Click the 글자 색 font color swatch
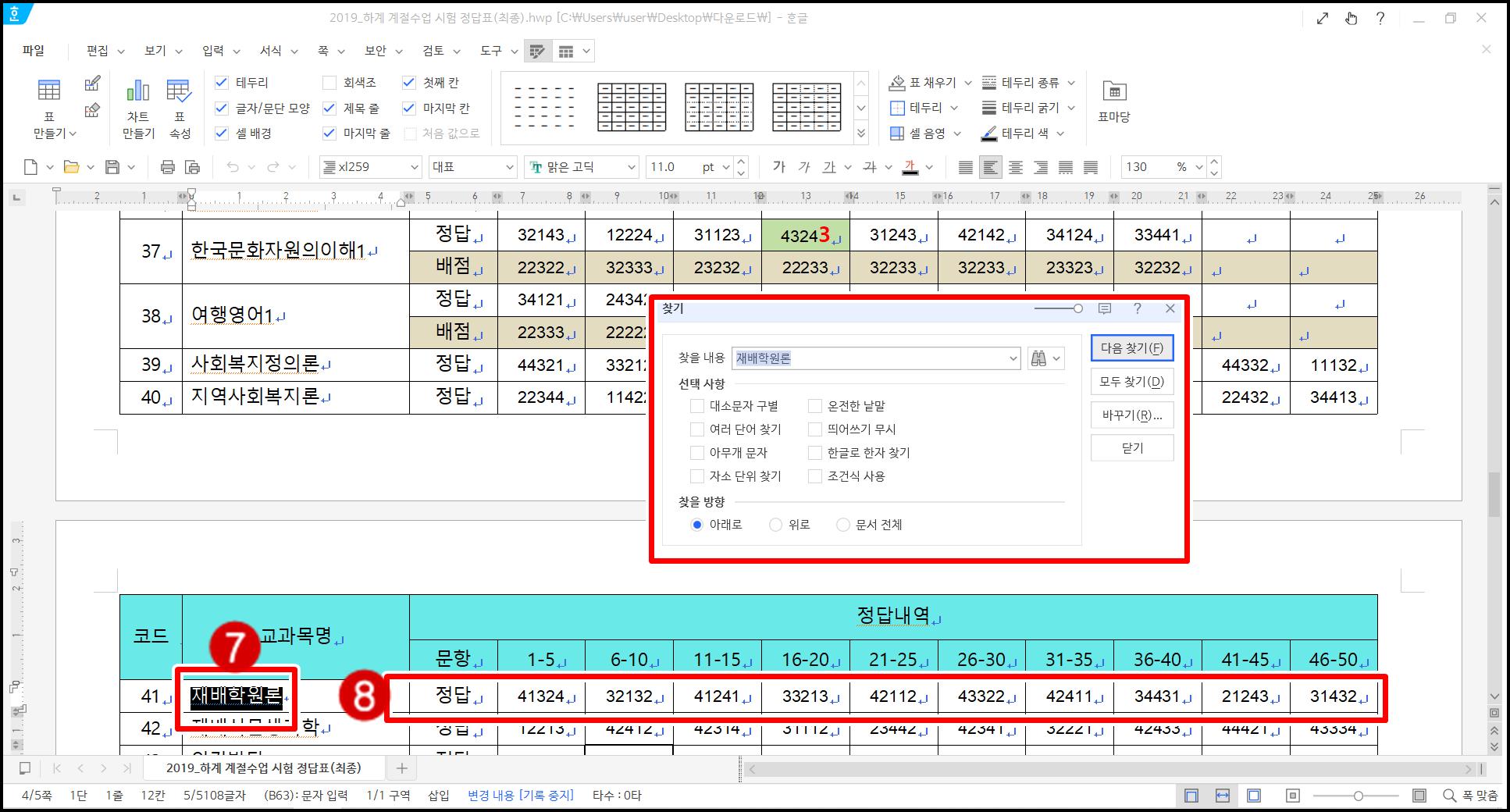The width and height of the screenshot is (1510, 812). pyautogui.click(x=910, y=167)
